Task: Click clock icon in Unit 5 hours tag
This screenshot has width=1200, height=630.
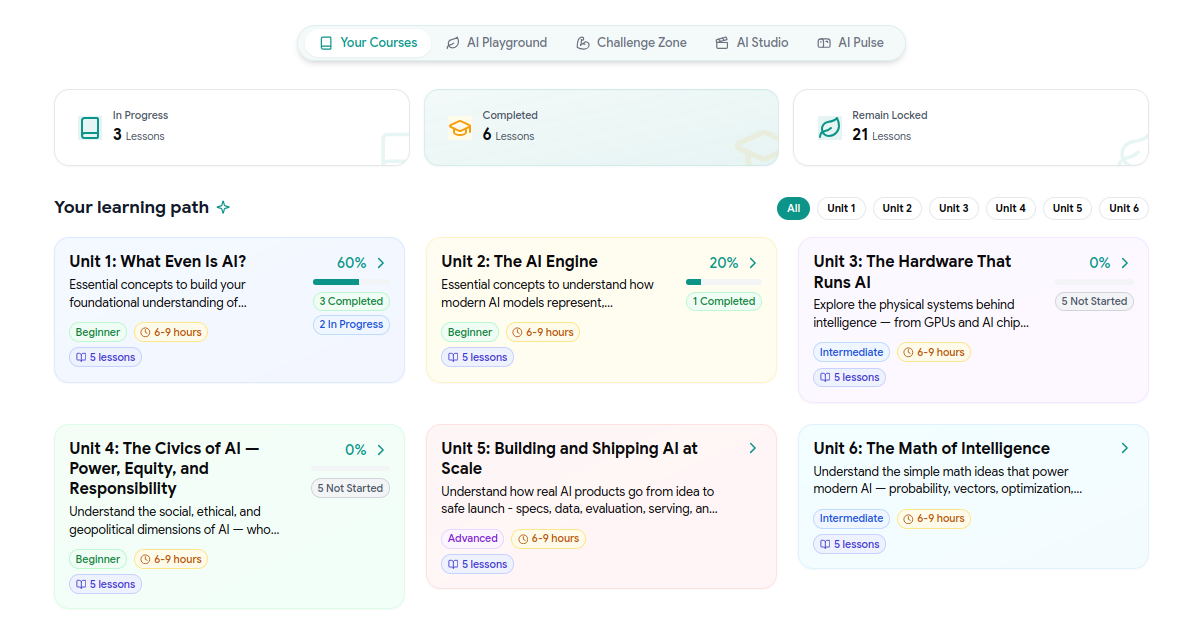Action: [x=523, y=538]
